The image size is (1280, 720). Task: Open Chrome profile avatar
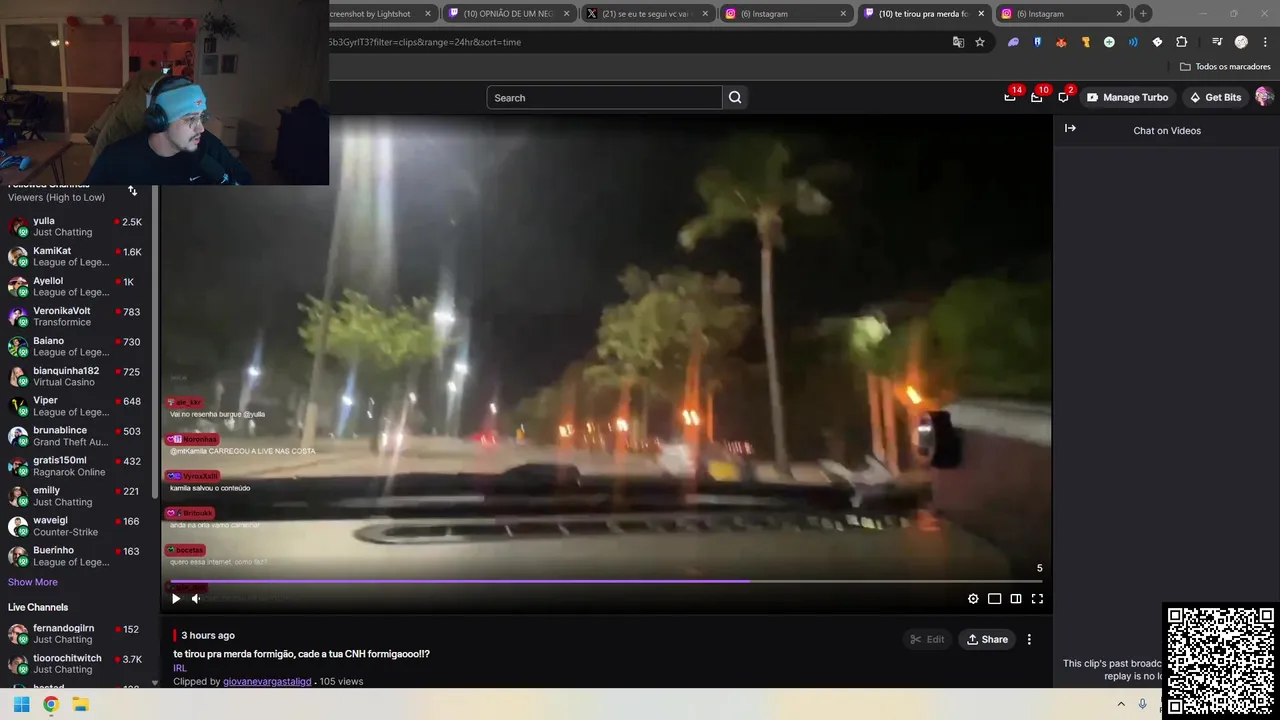1241,42
